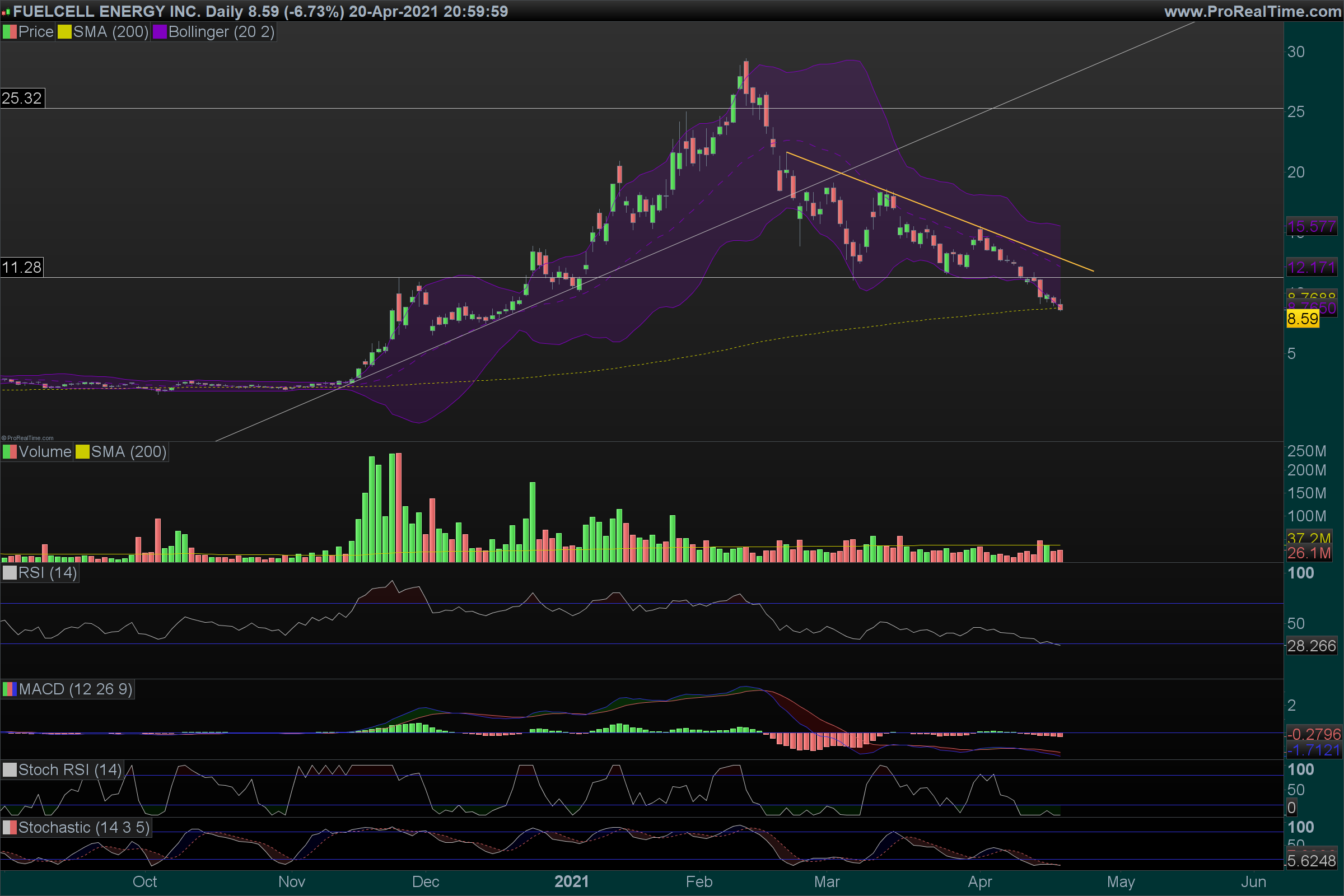Image resolution: width=1344 pixels, height=896 pixels.
Task: Click the small ProRealTime.com copyright text
Action: coord(27,438)
